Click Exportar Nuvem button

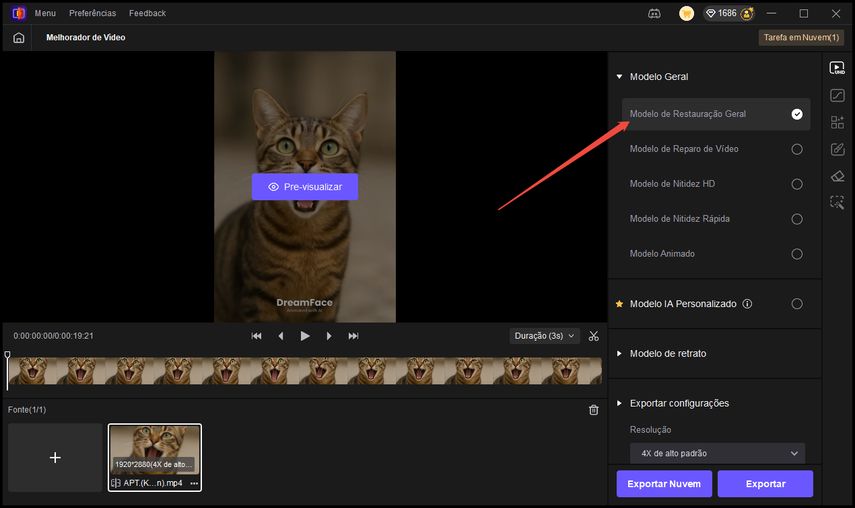pyautogui.click(x=664, y=483)
